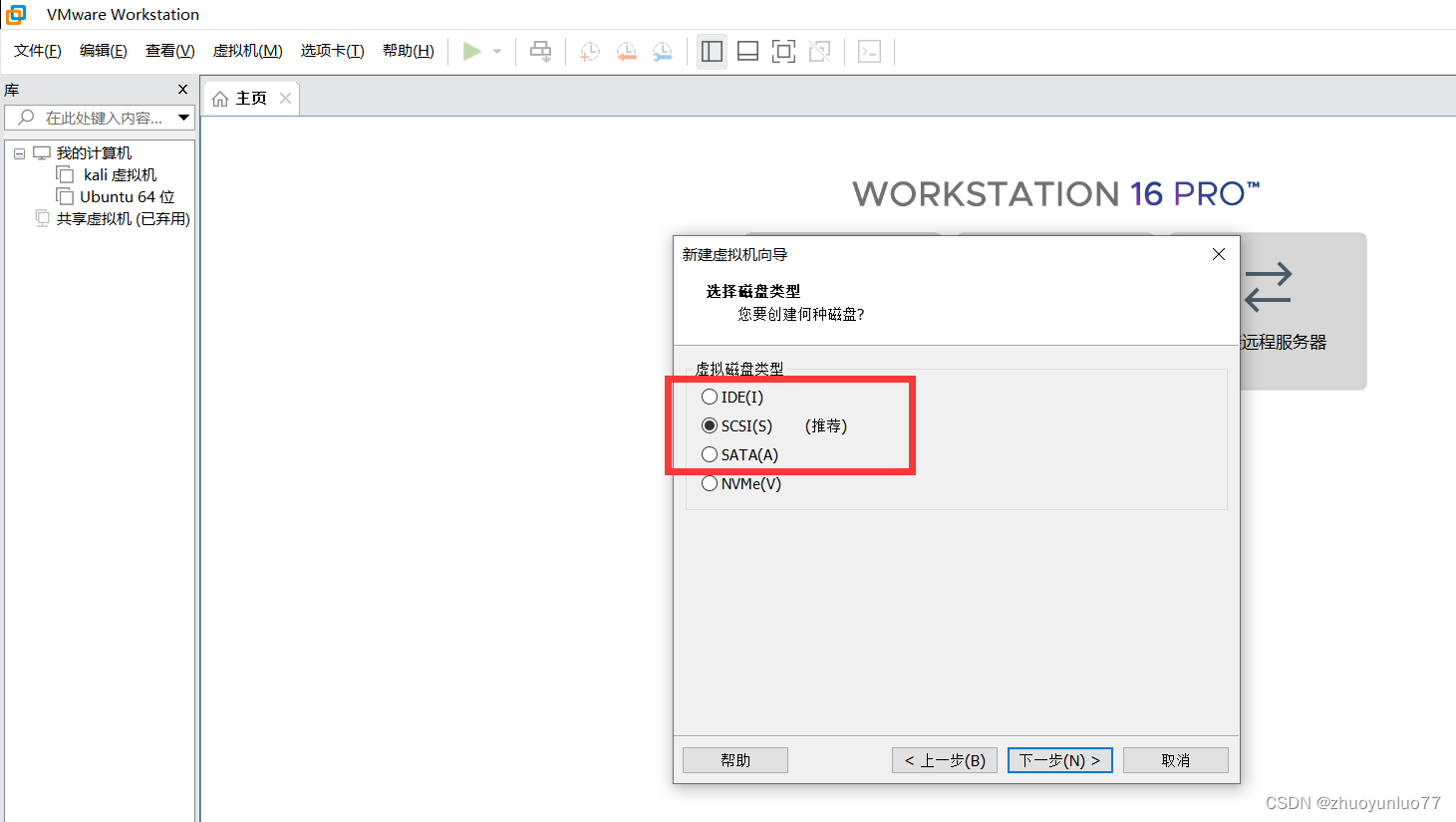Click the 我的计算机 monitor icon
Image resolution: width=1456 pixels, height=822 pixels.
(42, 153)
